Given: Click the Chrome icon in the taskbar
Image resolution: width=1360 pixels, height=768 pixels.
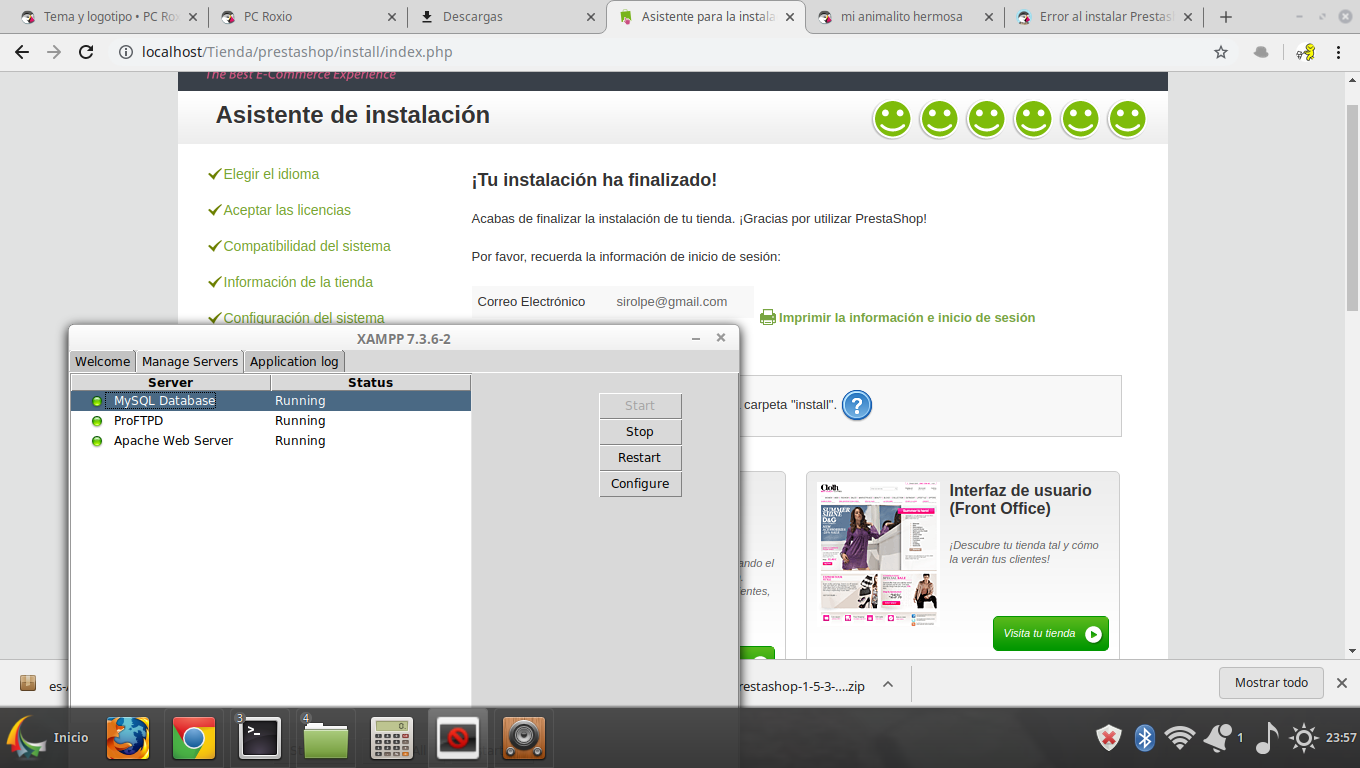Looking at the screenshot, I should tap(194, 738).
